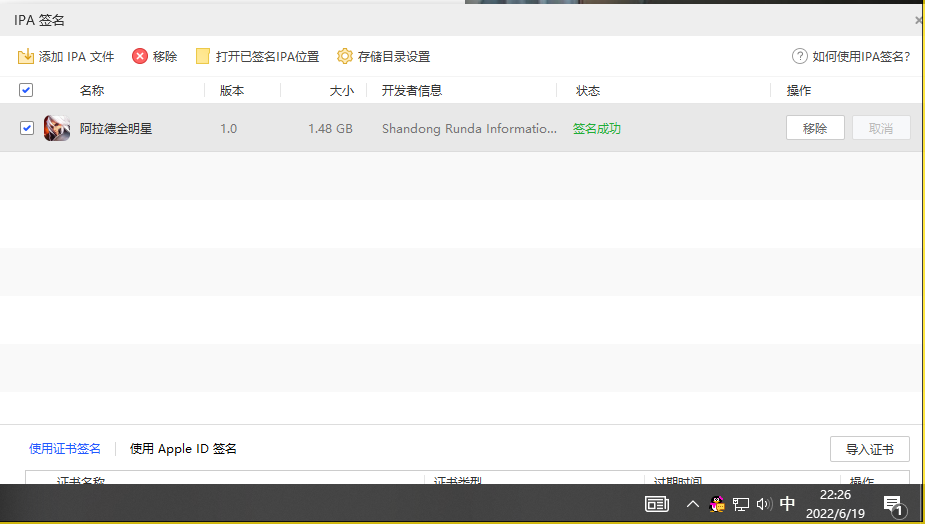Switch to 使用证书签名 tab
925x524 pixels.
click(65, 449)
